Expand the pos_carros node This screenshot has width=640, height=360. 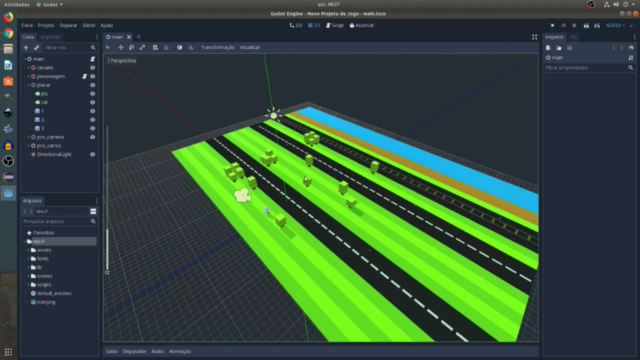click(x=28, y=146)
